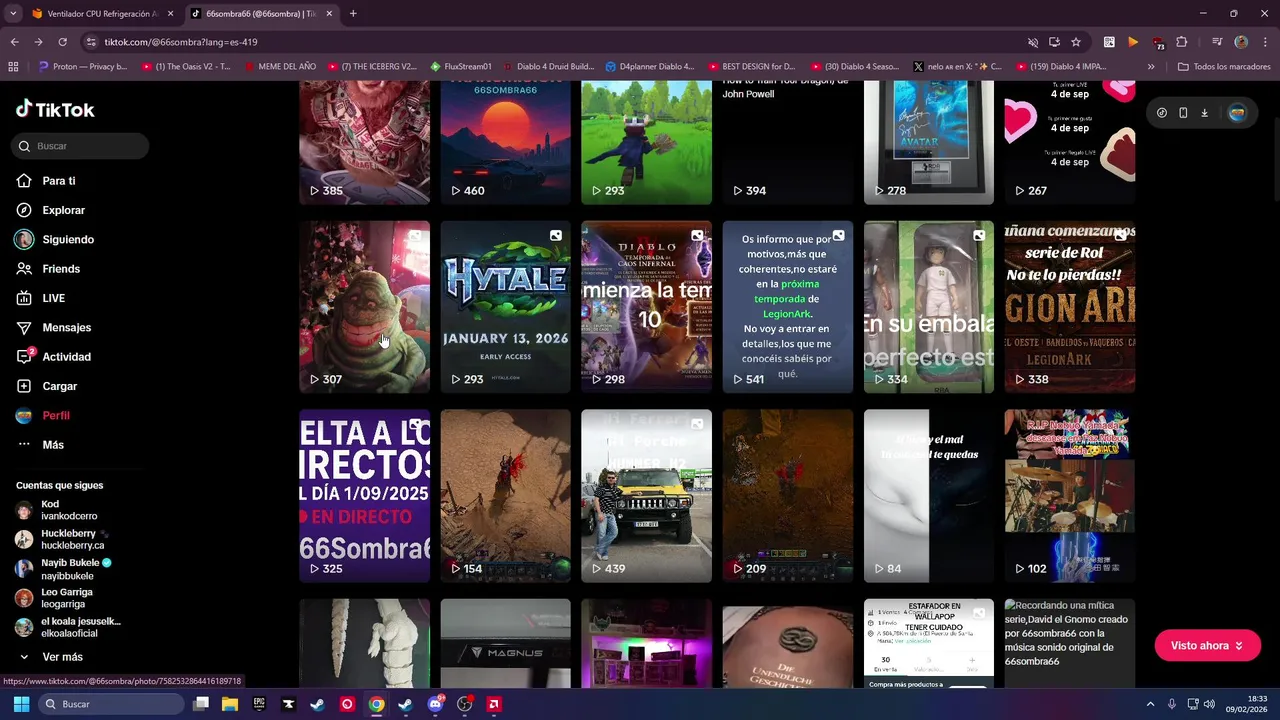
Task: Open LegionArk announcement post with 541 views
Action: 787,307
